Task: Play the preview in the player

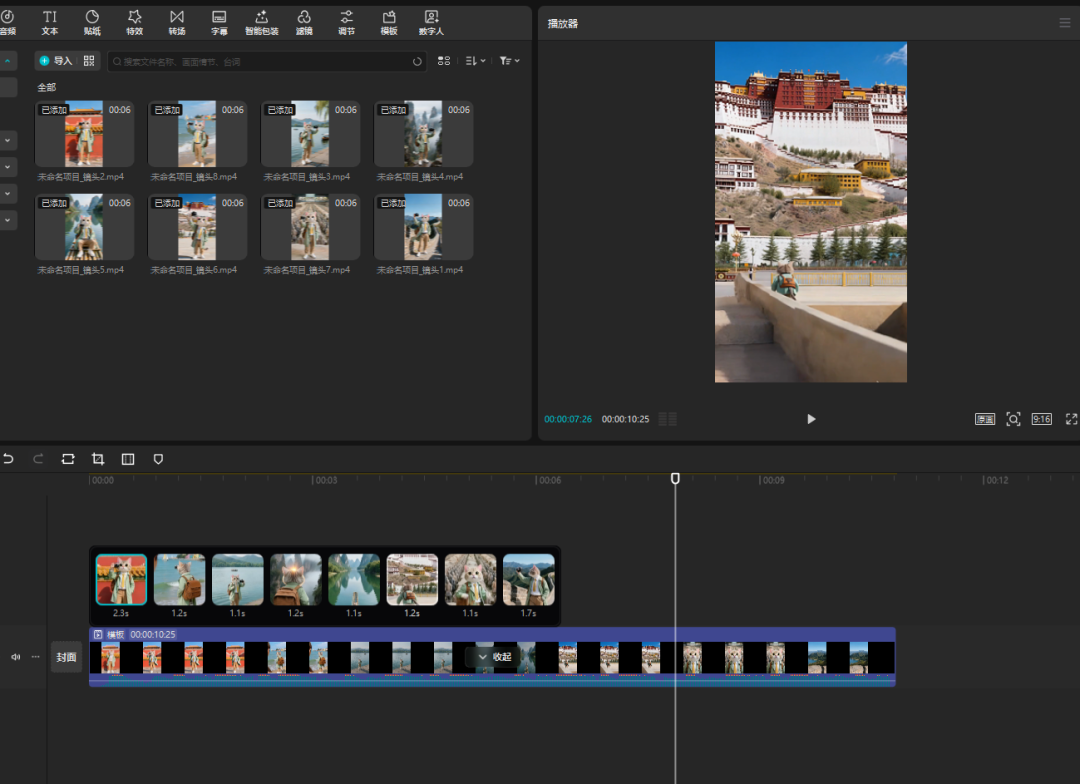Action: [811, 419]
